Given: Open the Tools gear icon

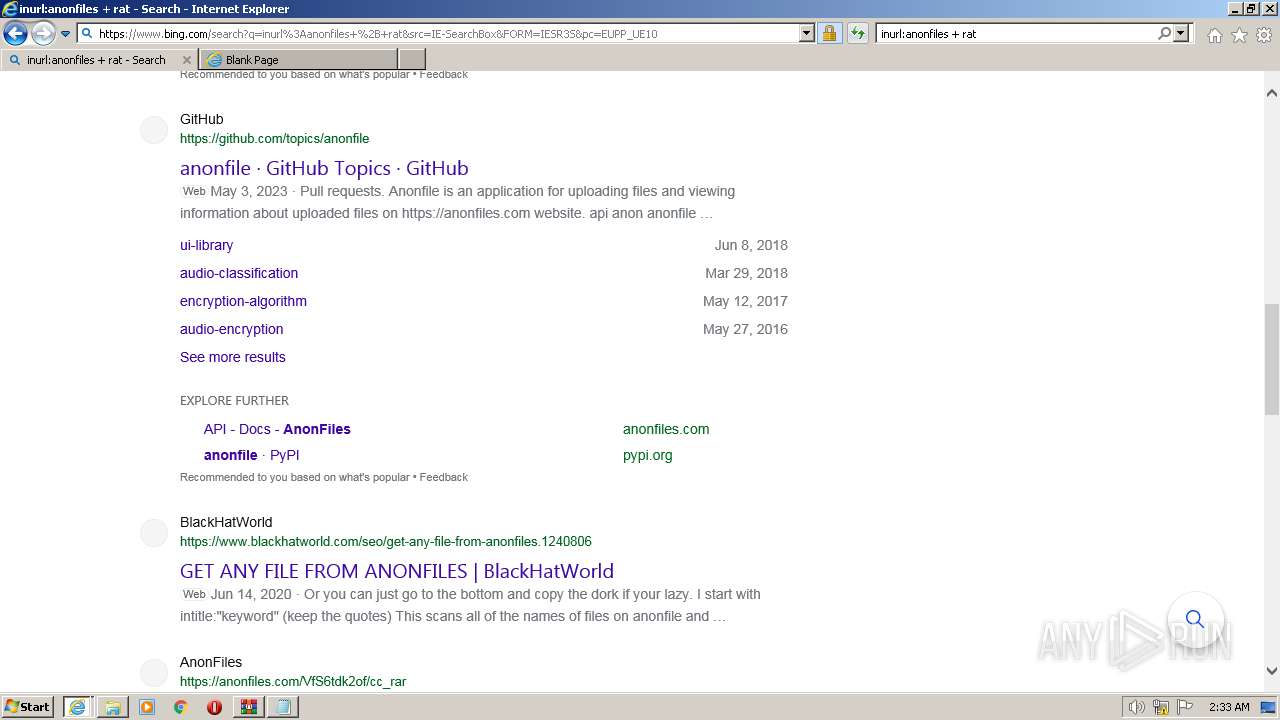Looking at the screenshot, I should click(1264, 35).
